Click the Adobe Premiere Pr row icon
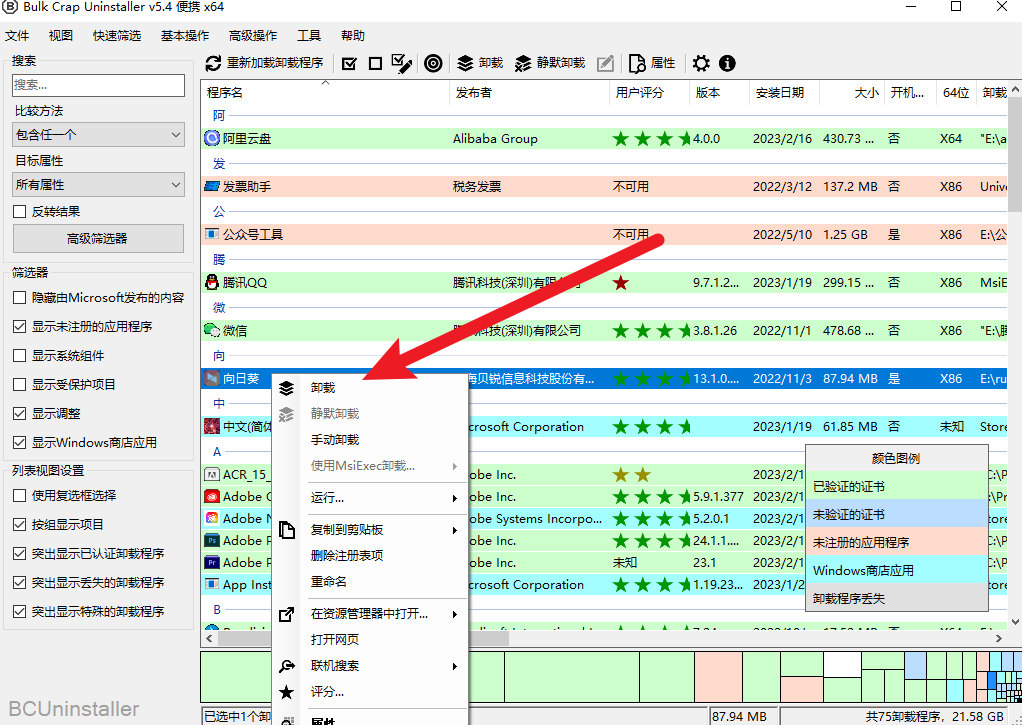The width and height of the screenshot is (1022, 725). tap(212, 562)
